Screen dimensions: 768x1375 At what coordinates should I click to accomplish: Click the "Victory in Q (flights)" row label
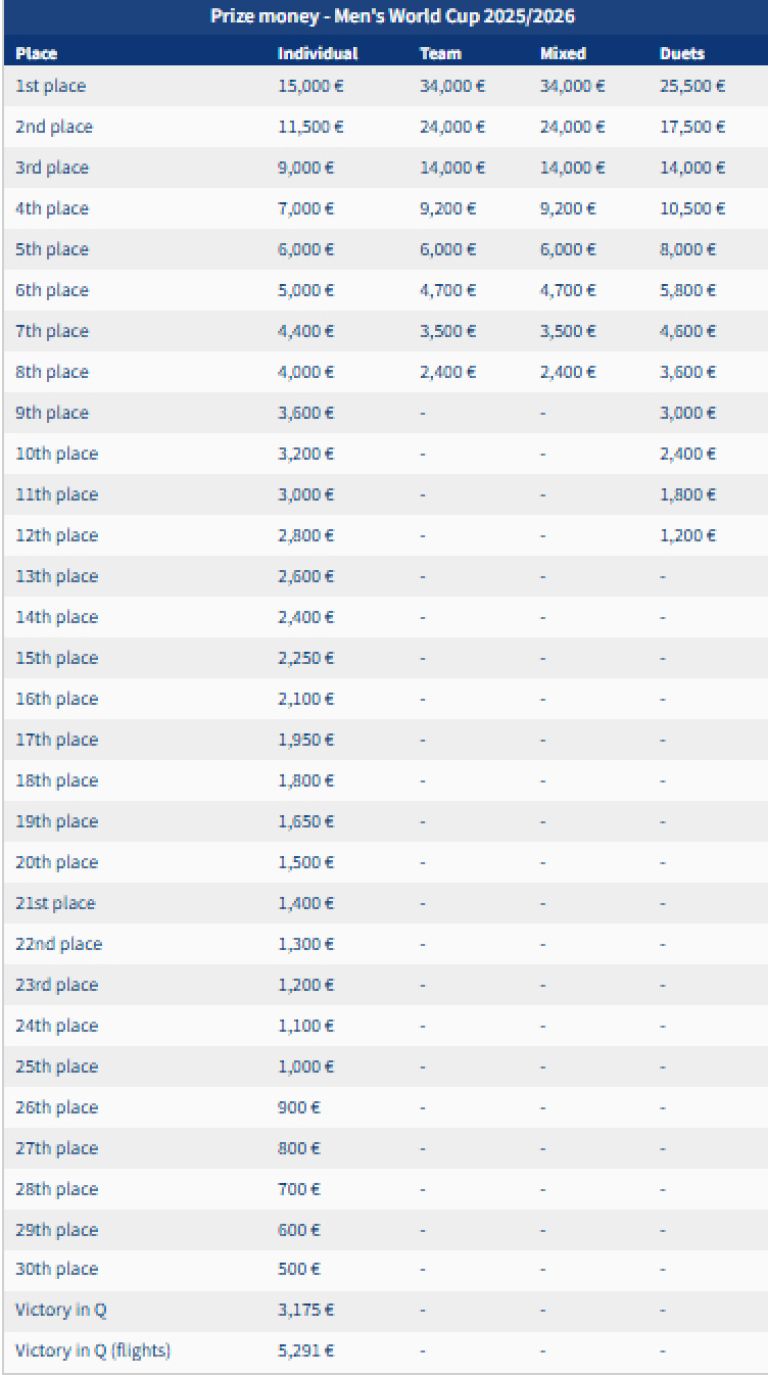93,1351
